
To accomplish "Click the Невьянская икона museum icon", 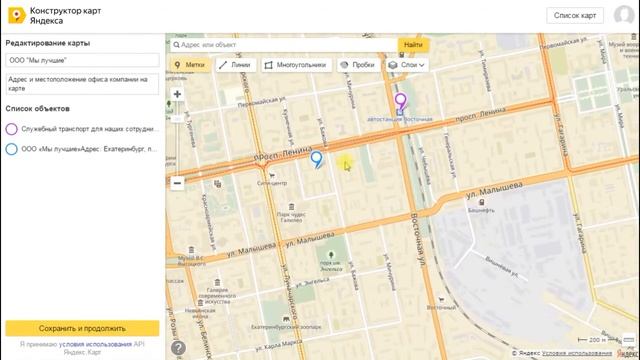I will [200, 302].
